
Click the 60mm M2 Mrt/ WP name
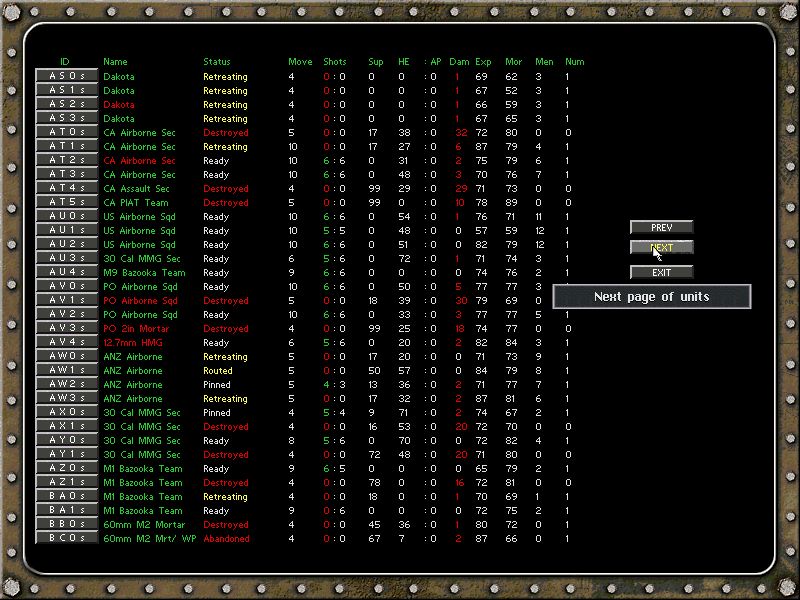click(x=150, y=539)
